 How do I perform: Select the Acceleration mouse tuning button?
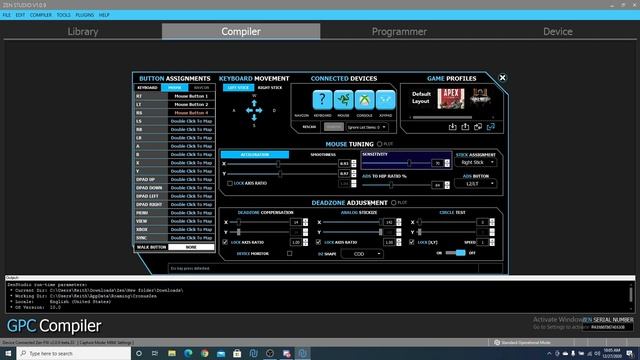point(255,155)
